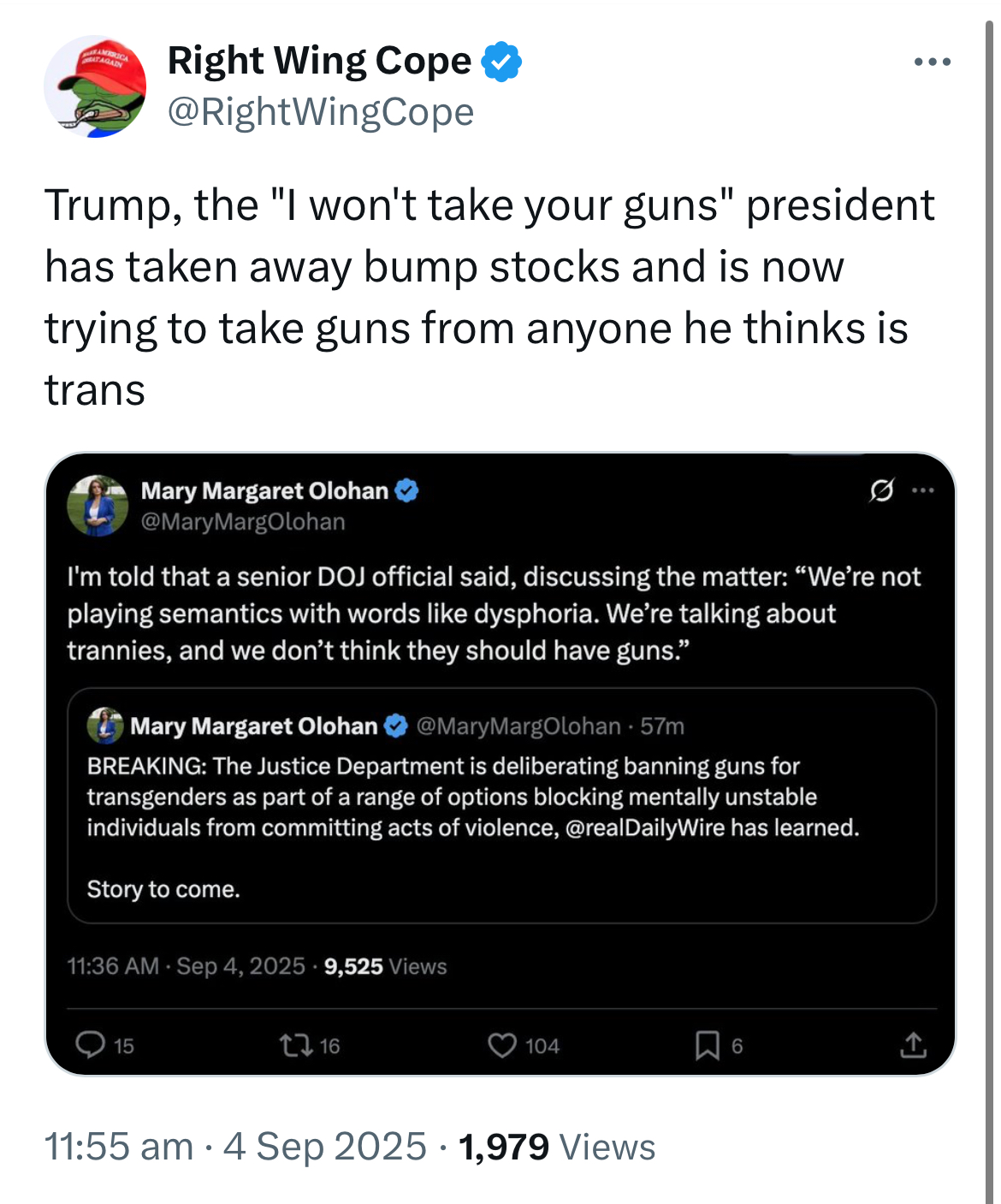The height and width of the screenshot is (1204, 1001).
Task: Click the Right Wing Cope display name
Action: [x=319, y=62]
